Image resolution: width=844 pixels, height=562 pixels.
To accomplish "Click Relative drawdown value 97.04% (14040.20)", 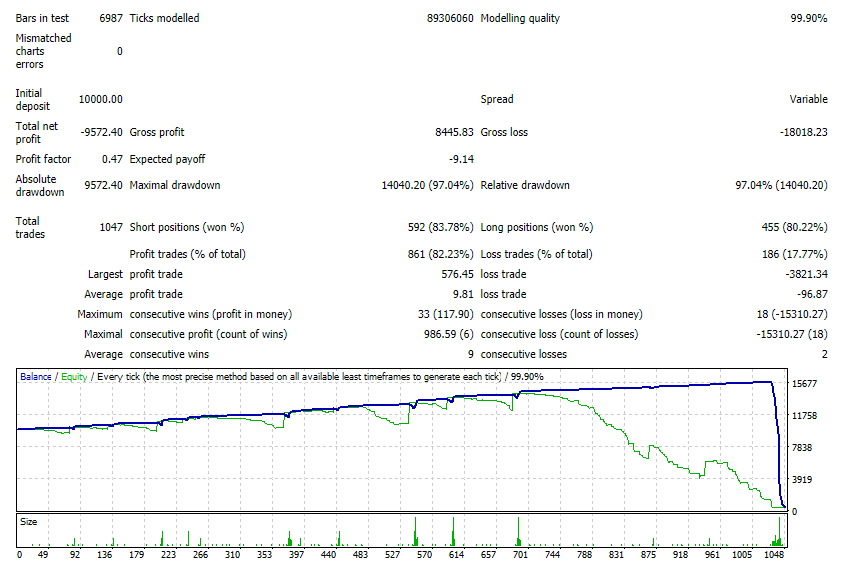I will [782, 185].
